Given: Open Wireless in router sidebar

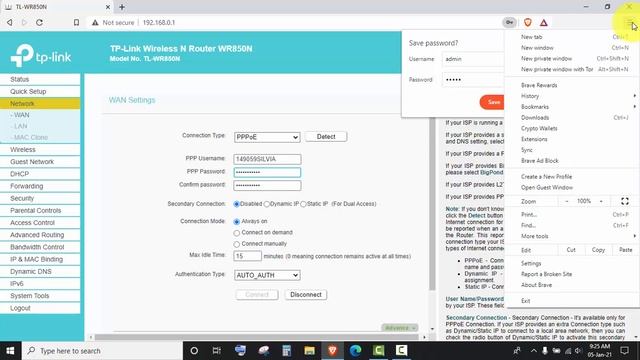Looking at the screenshot, I should tap(40, 150).
